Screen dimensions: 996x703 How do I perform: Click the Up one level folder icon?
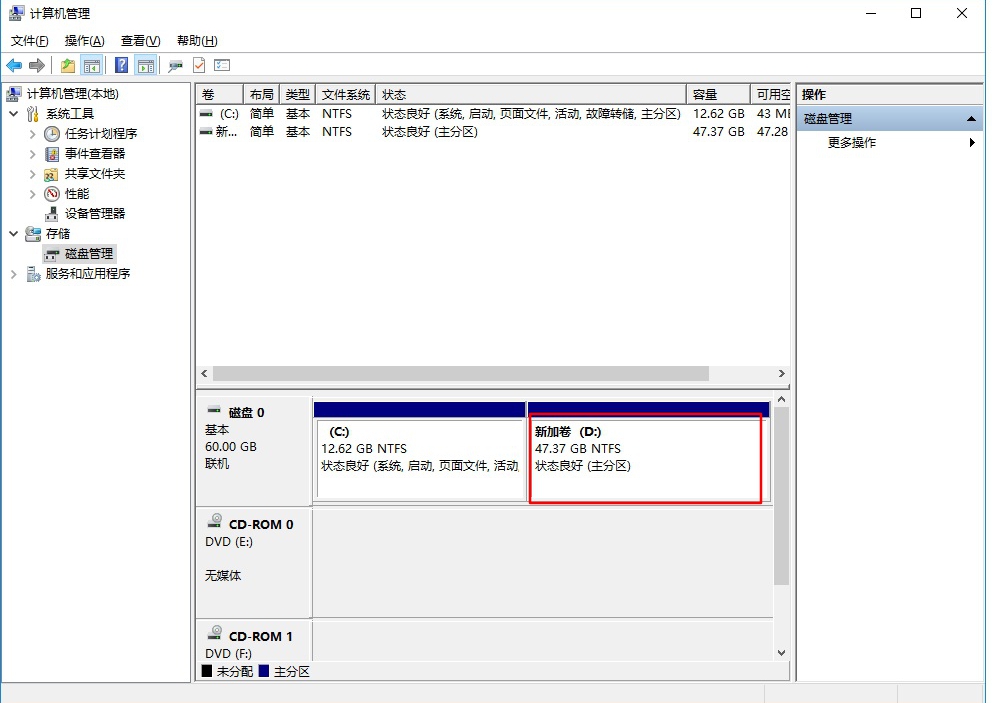point(68,65)
